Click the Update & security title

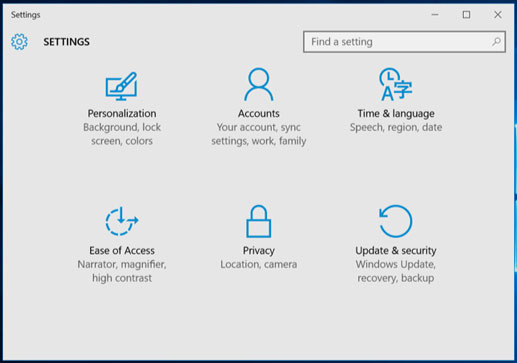pos(396,251)
